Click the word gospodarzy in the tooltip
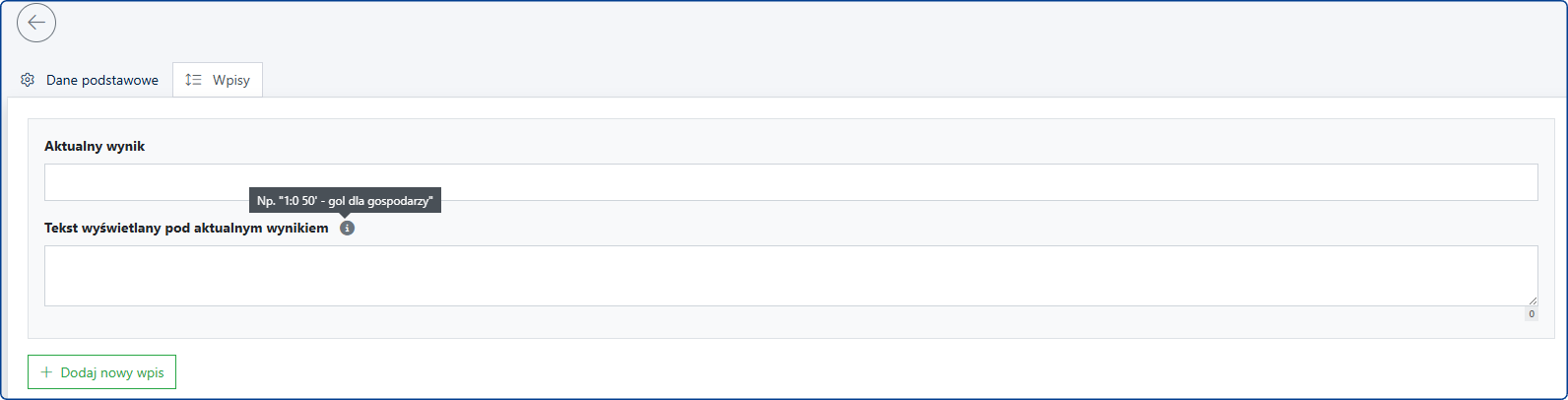Screen dimensions: 1568x400 (401, 201)
